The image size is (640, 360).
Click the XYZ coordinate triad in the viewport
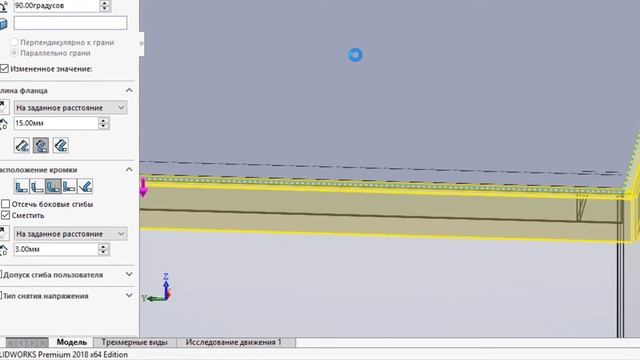click(x=158, y=289)
